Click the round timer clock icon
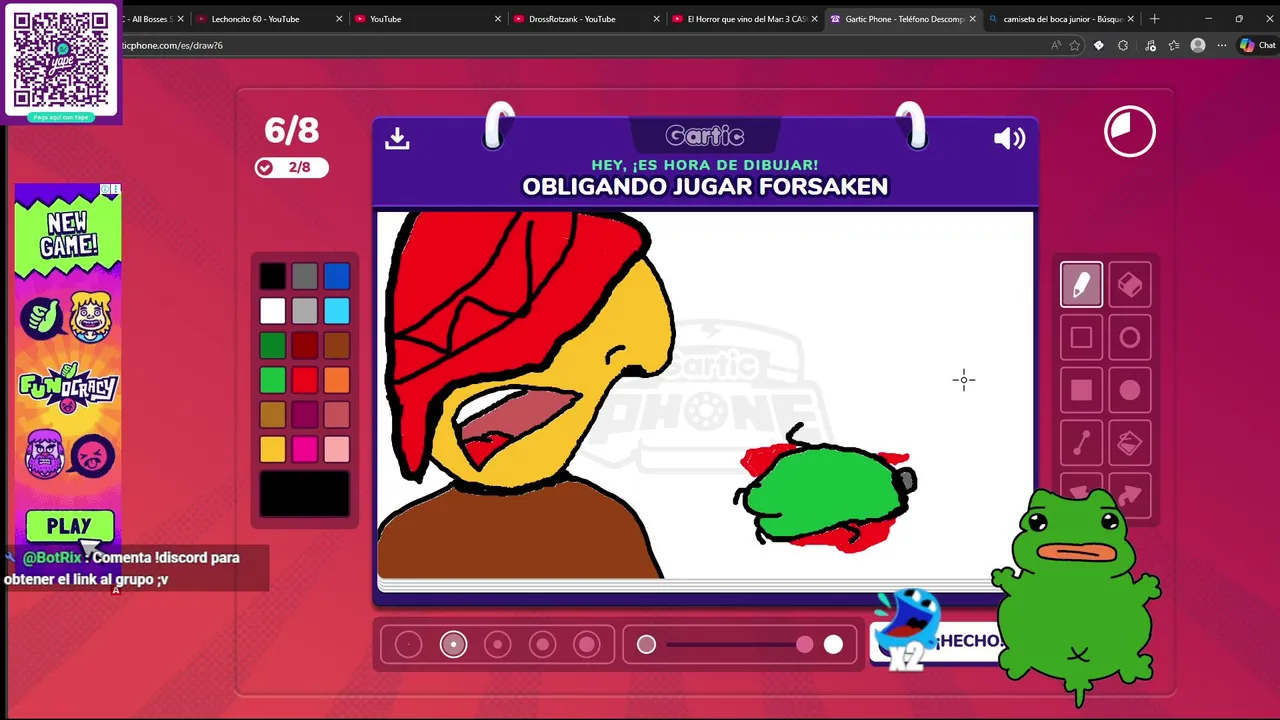Screen dimensions: 1280x720 (1130, 131)
